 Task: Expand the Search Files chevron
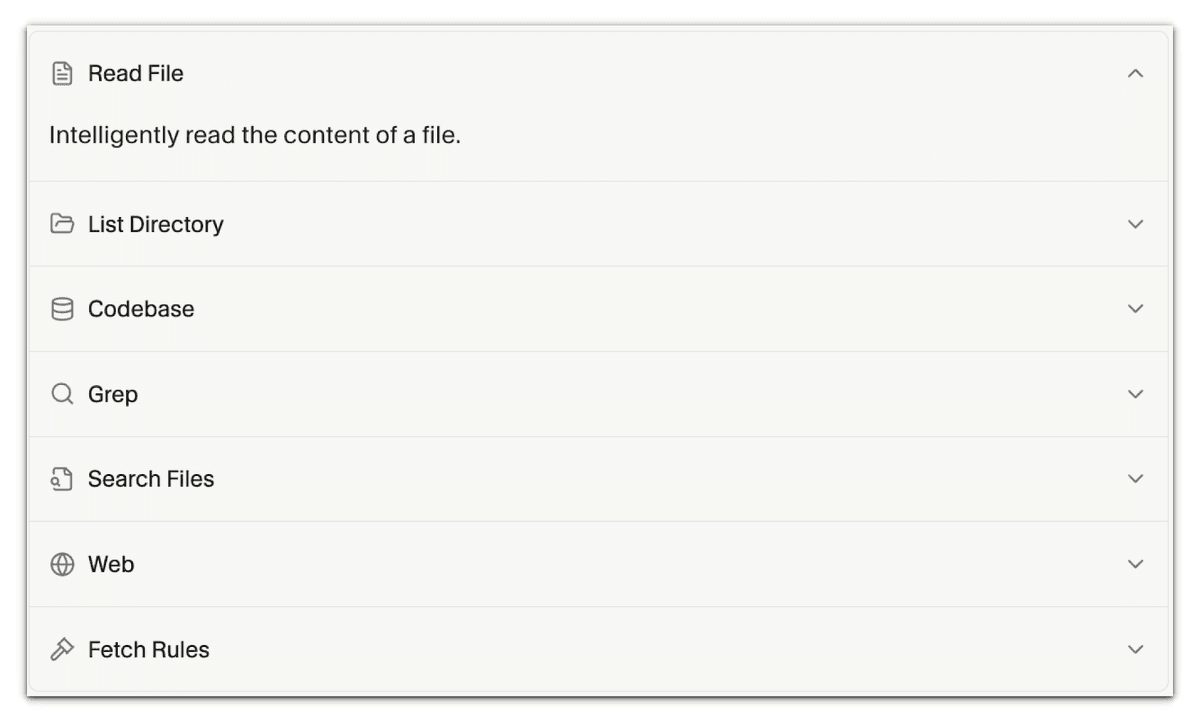tap(1135, 479)
